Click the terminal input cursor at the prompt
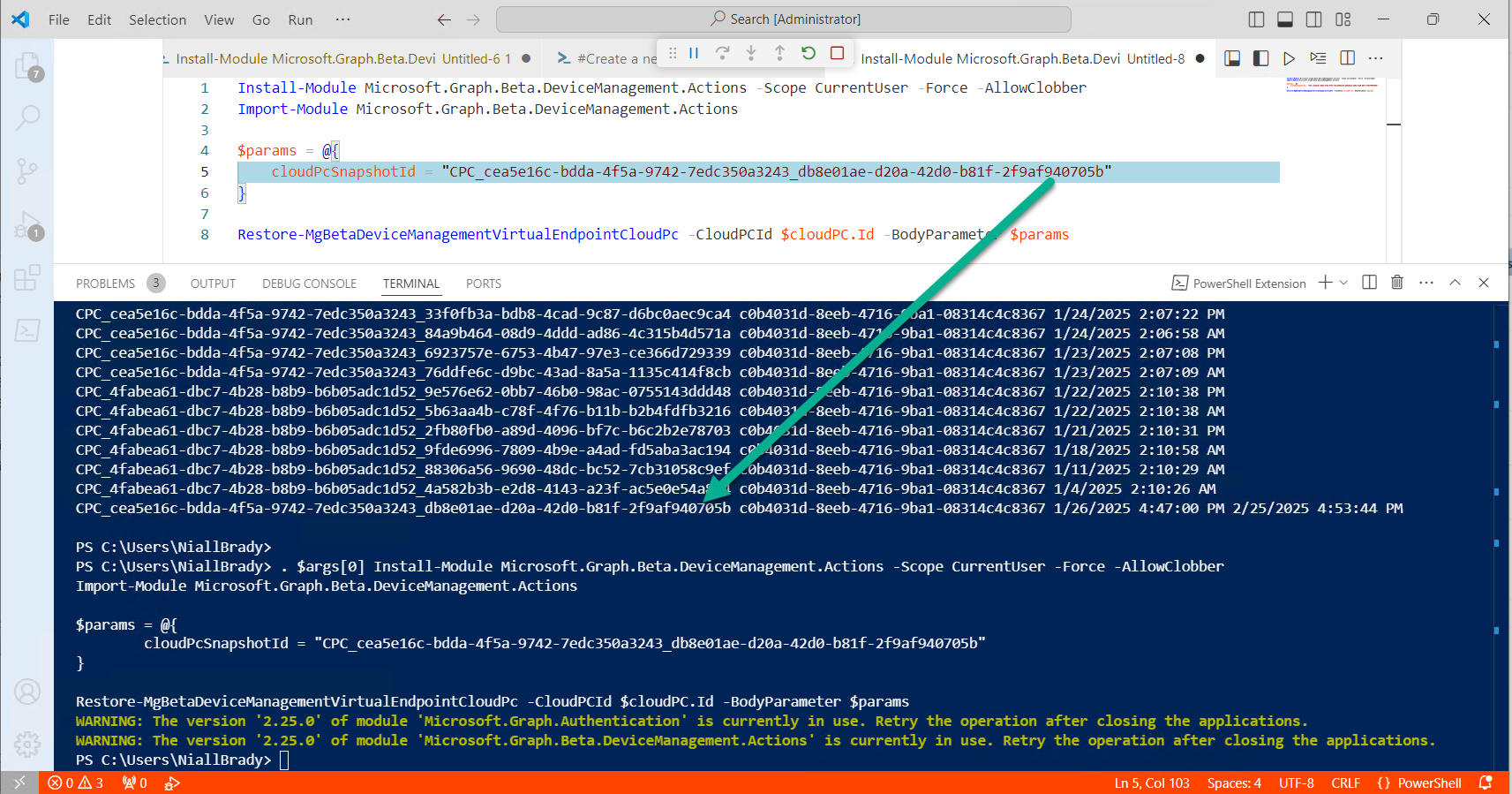1512x794 pixels. (x=284, y=760)
